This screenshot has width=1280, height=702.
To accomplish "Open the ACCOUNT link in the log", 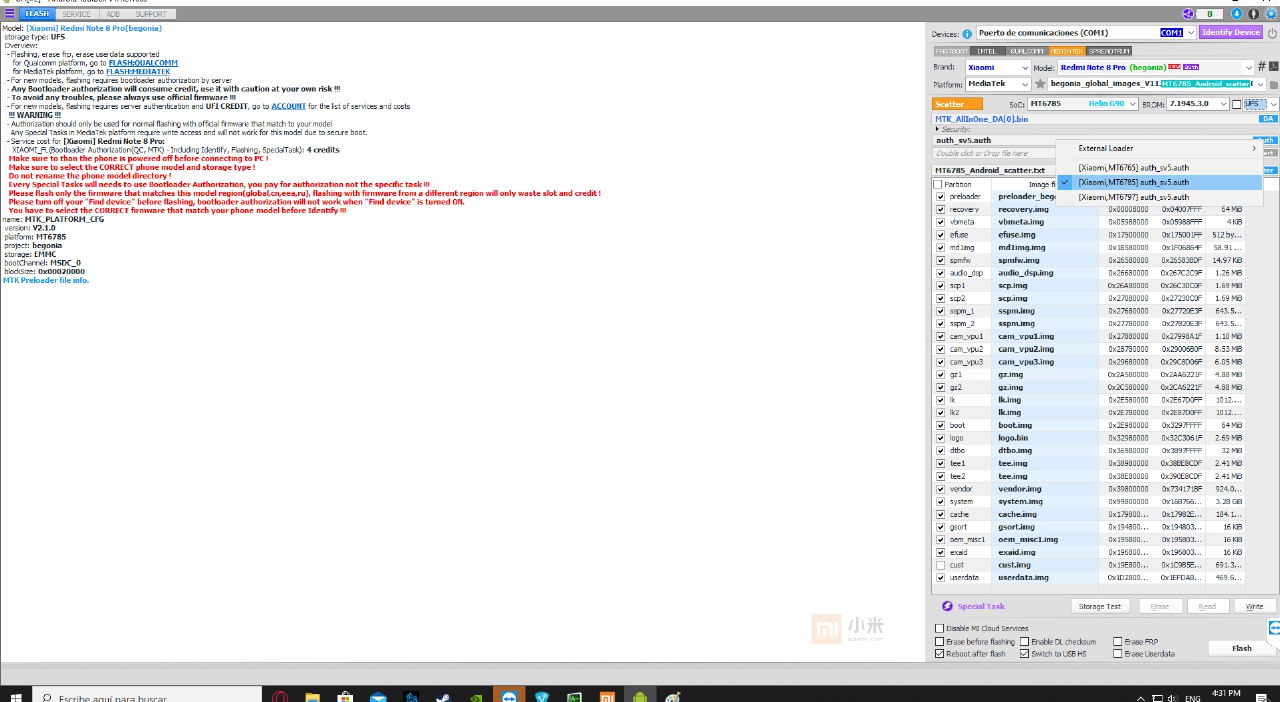I will [289, 105].
